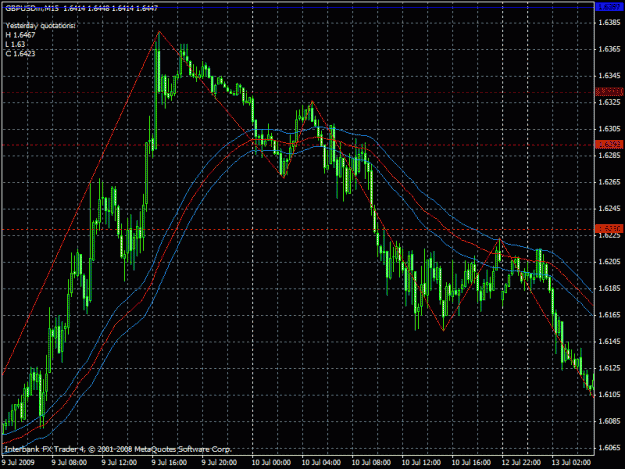Click the 1.6365 price axis label
Image resolution: width=625 pixels, height=469 pixels.
click(x=609, y=49)
